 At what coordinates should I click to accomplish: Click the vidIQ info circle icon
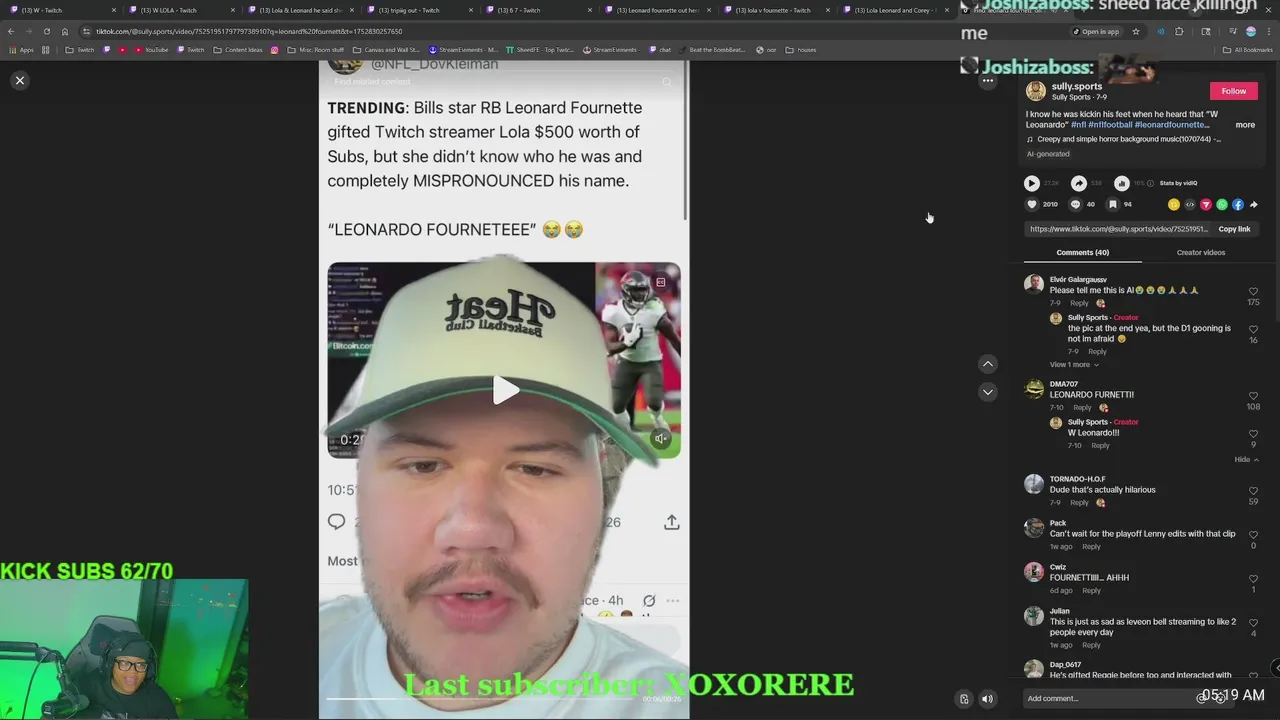(x=1150, y=183)
